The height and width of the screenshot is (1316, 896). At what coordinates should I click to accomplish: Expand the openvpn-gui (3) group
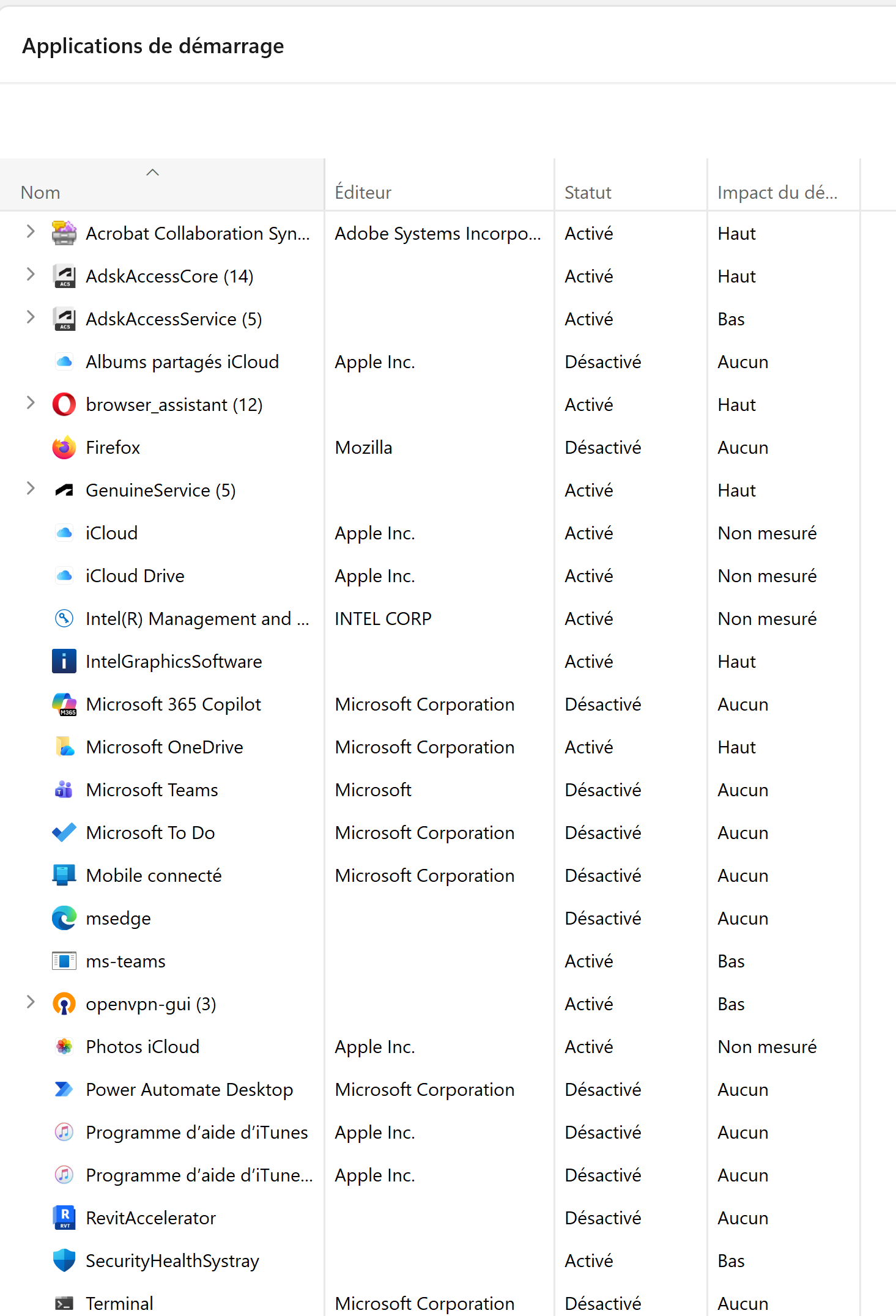(31, 1002)
